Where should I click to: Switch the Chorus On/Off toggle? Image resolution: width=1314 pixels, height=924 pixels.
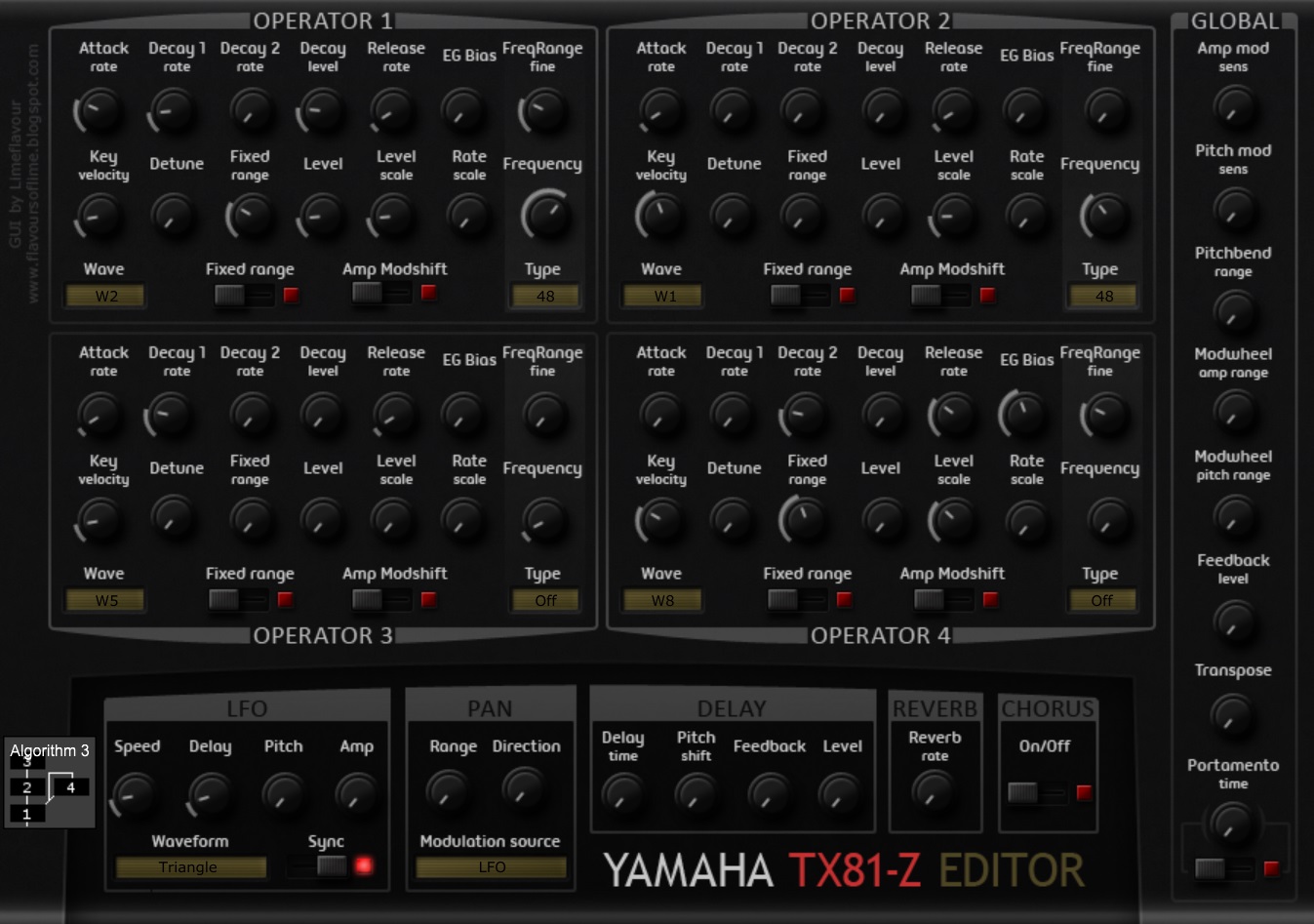click(x=1037, y=793)
